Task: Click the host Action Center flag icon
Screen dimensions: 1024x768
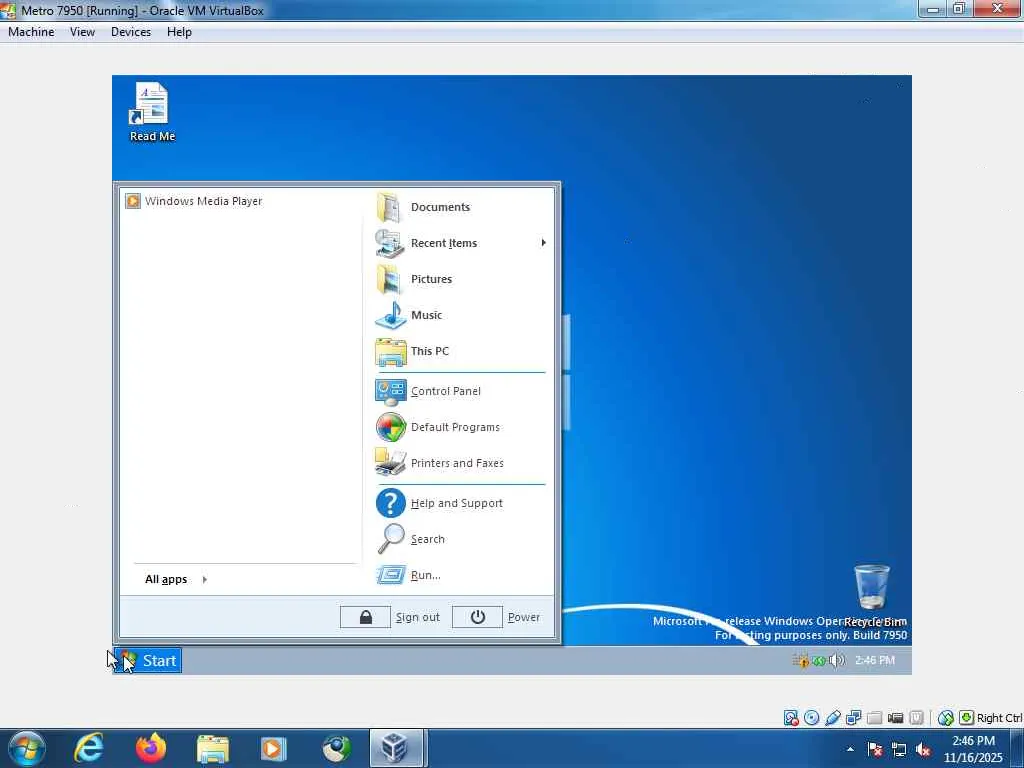Action: [875, 750]
